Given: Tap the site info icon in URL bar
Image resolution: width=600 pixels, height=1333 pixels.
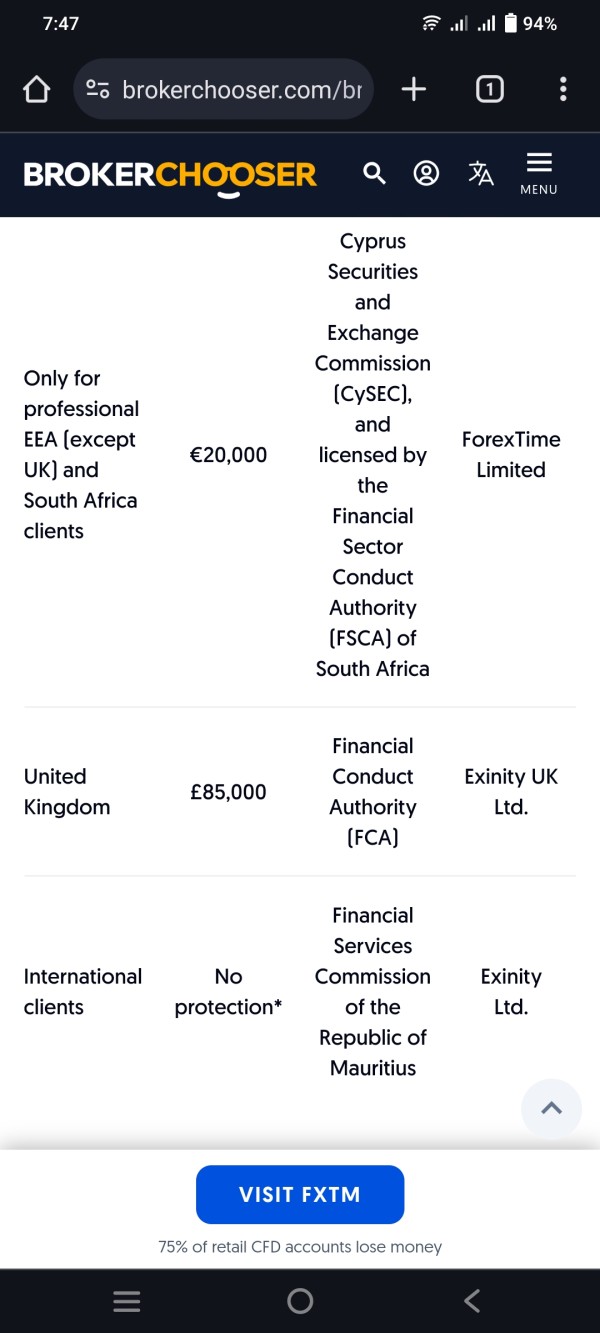Looking at the screenshot, I should click(x=97, y=90).
